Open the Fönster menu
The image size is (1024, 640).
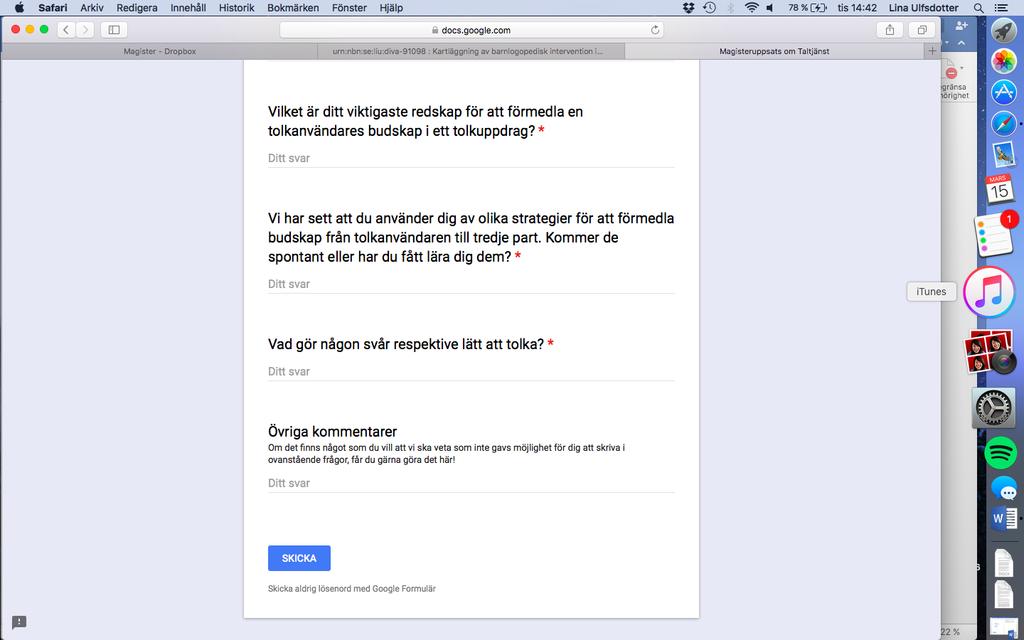tap(349, 8)
